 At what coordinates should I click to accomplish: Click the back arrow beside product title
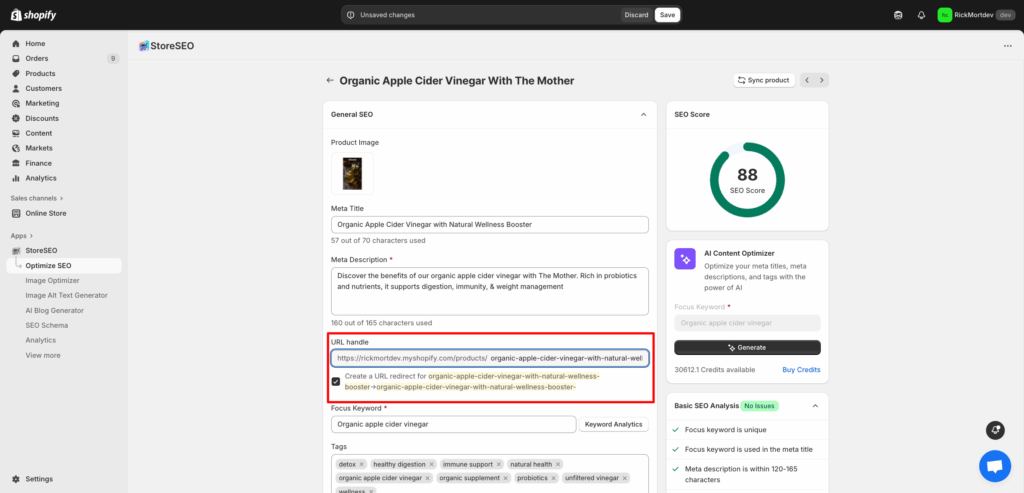(x=329, y=81)
